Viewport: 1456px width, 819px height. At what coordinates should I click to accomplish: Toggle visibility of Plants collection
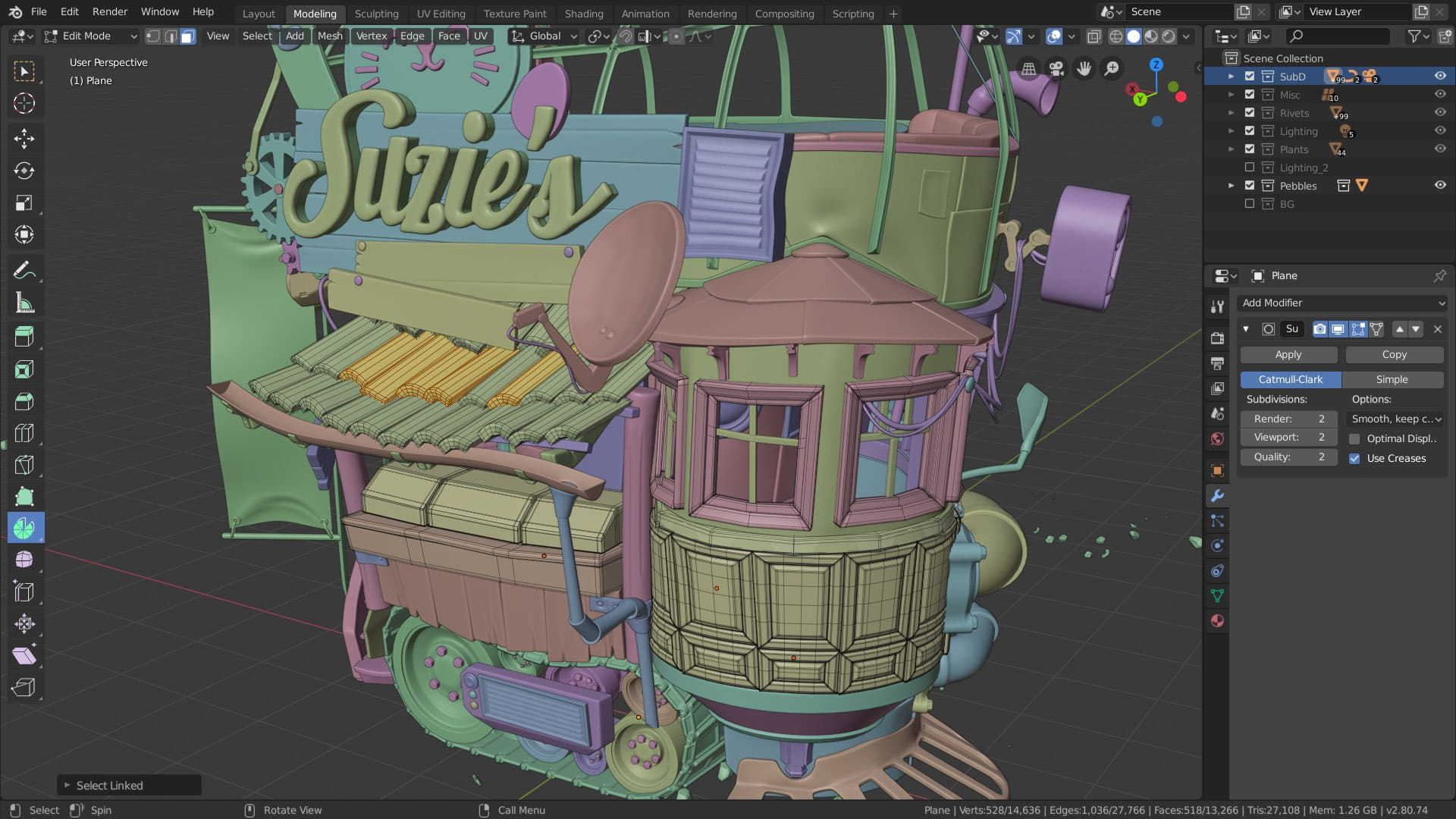click(1439, 149)
